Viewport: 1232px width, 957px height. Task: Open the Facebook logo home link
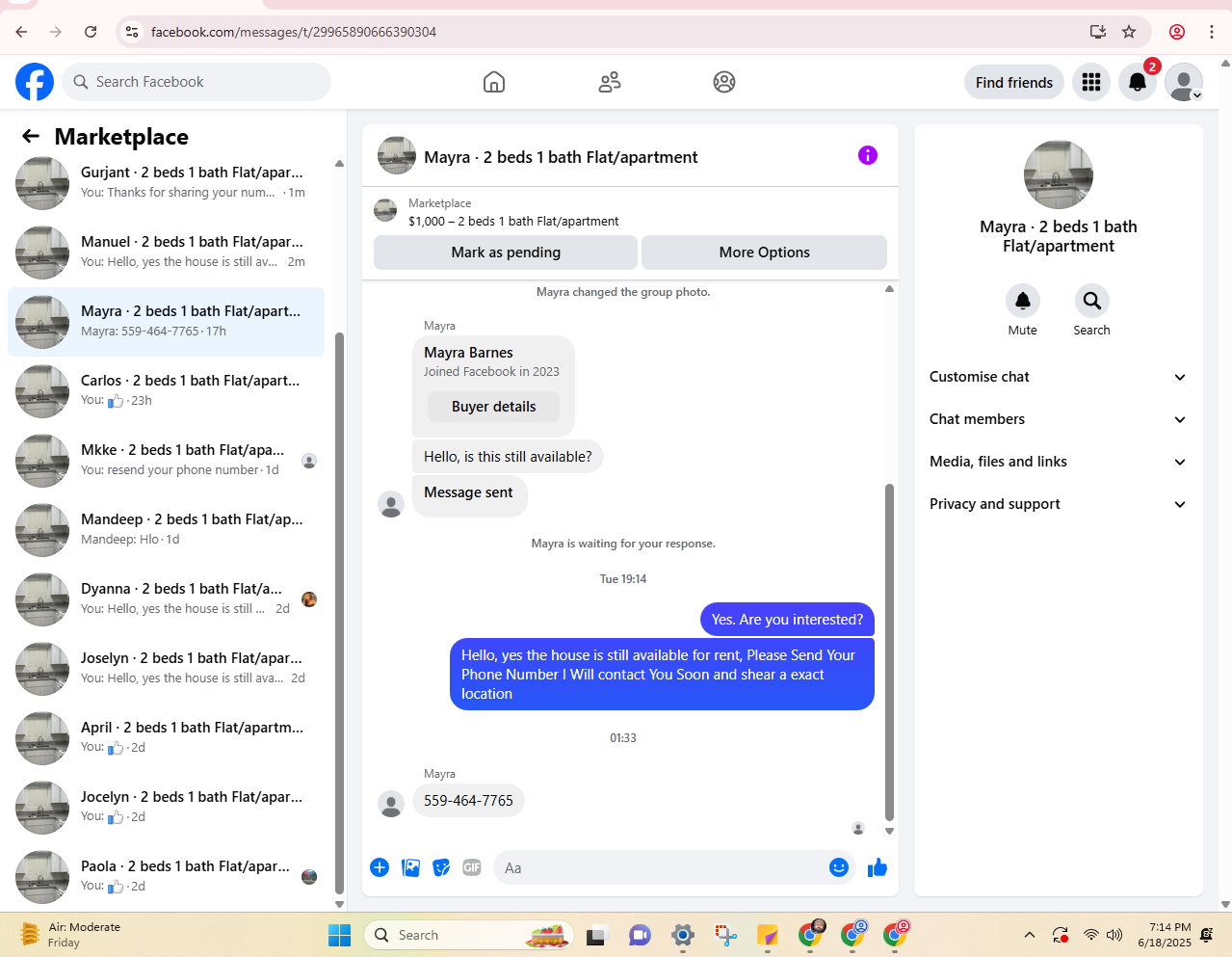pos(35,82)
